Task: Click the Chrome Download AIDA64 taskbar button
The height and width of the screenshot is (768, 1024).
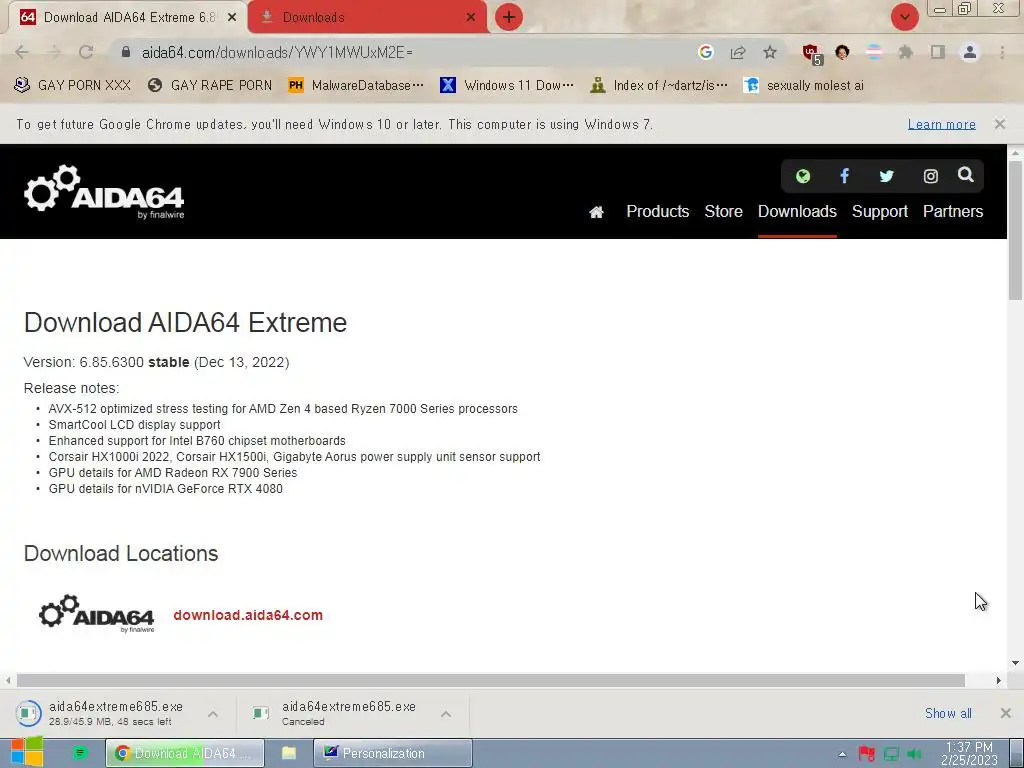Action: pyautogui.click(x=185, y=753)
